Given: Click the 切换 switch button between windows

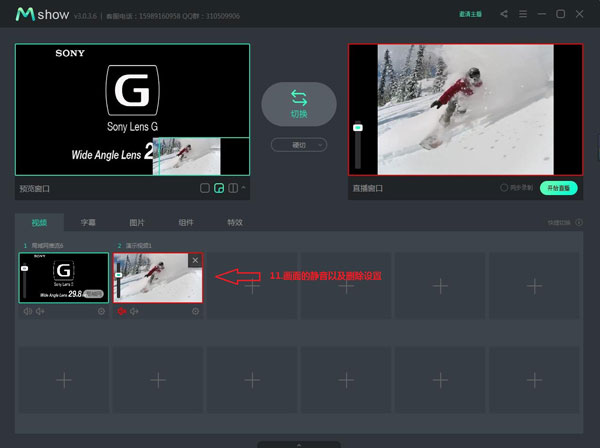Looking at the screenshot, I should pos(299,104).
